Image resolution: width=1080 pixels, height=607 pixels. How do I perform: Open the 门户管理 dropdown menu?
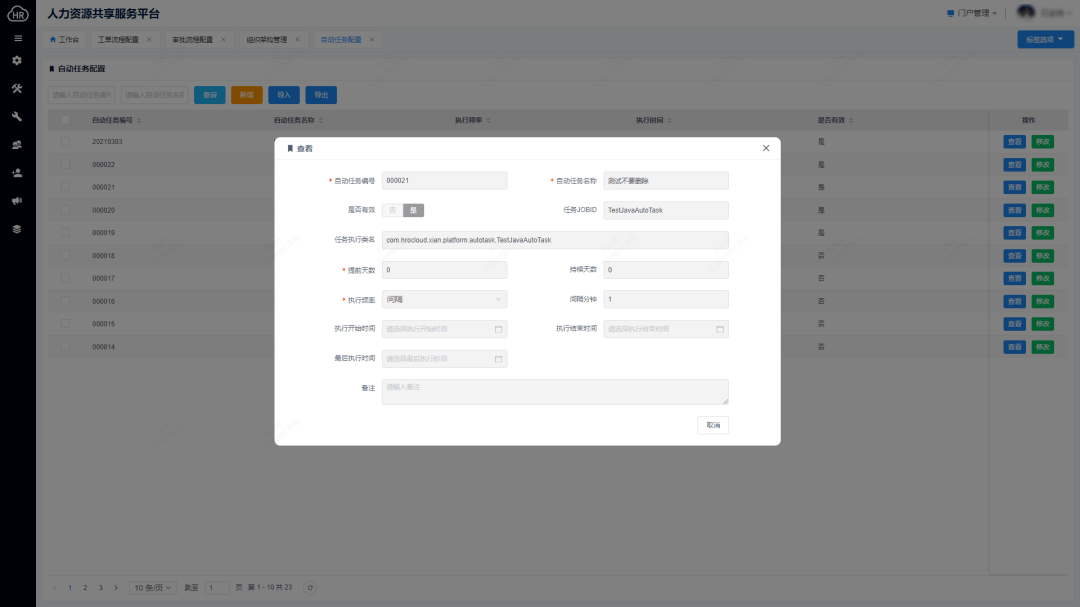point(972,13)
